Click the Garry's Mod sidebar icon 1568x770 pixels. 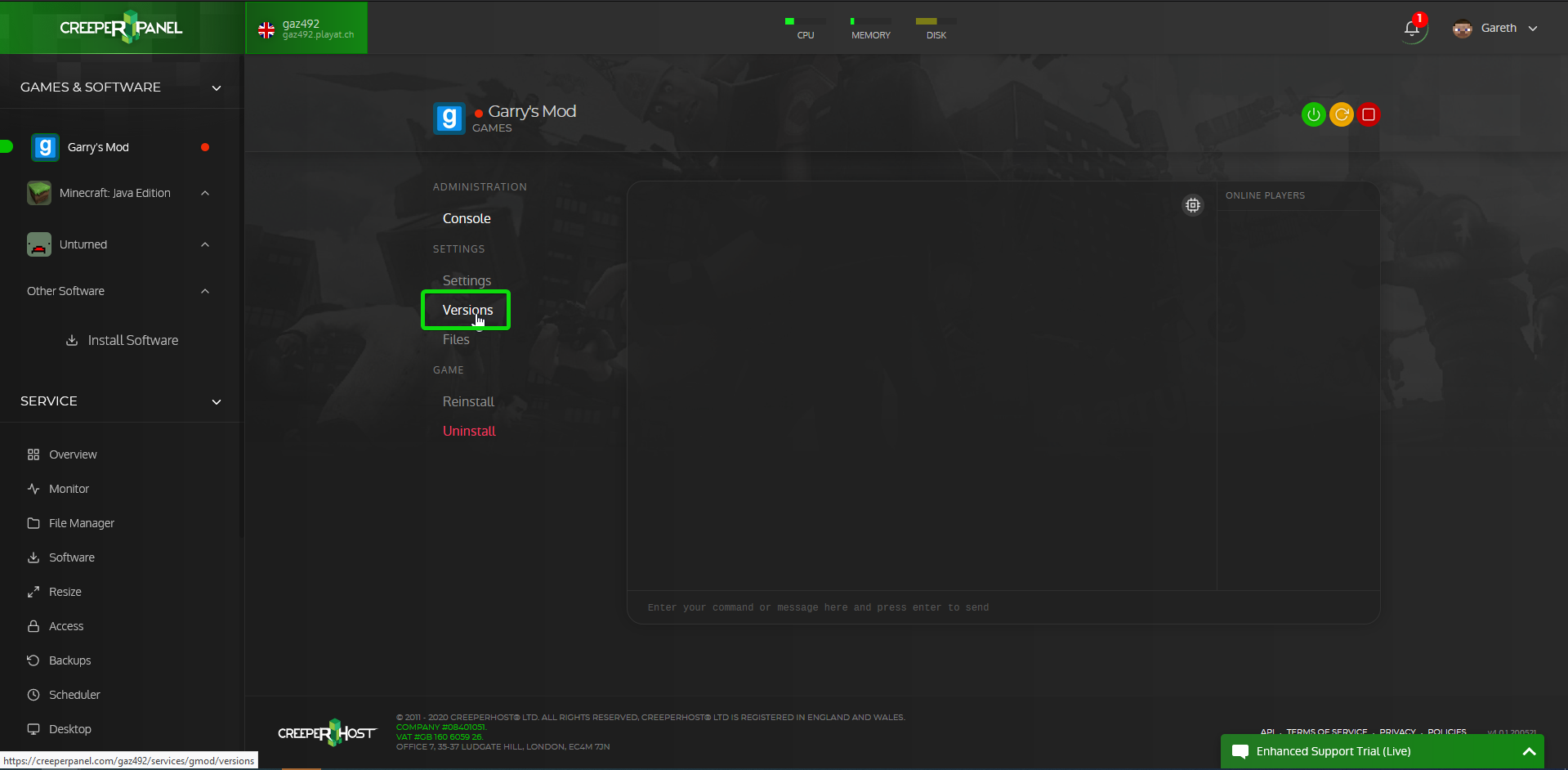45,147
